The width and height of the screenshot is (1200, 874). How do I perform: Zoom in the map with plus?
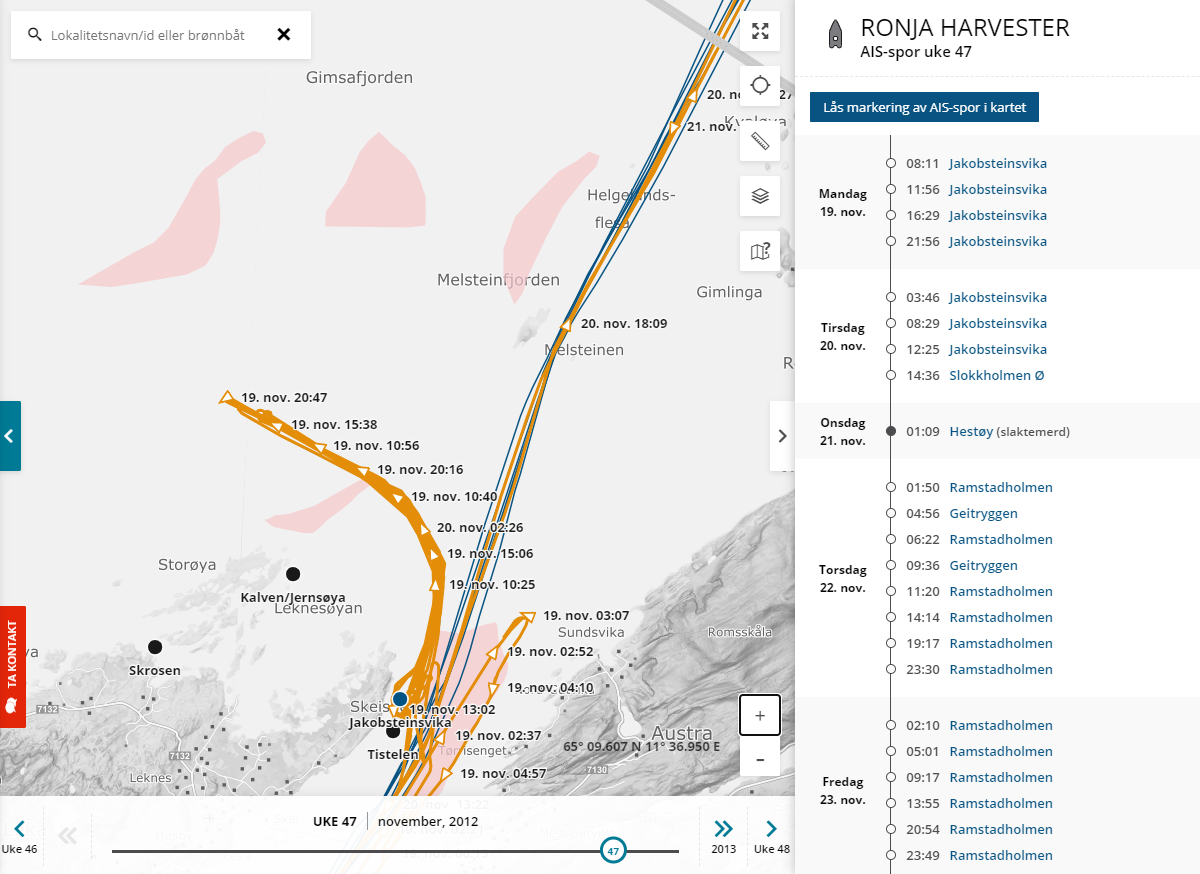click(x=760, y=716)
